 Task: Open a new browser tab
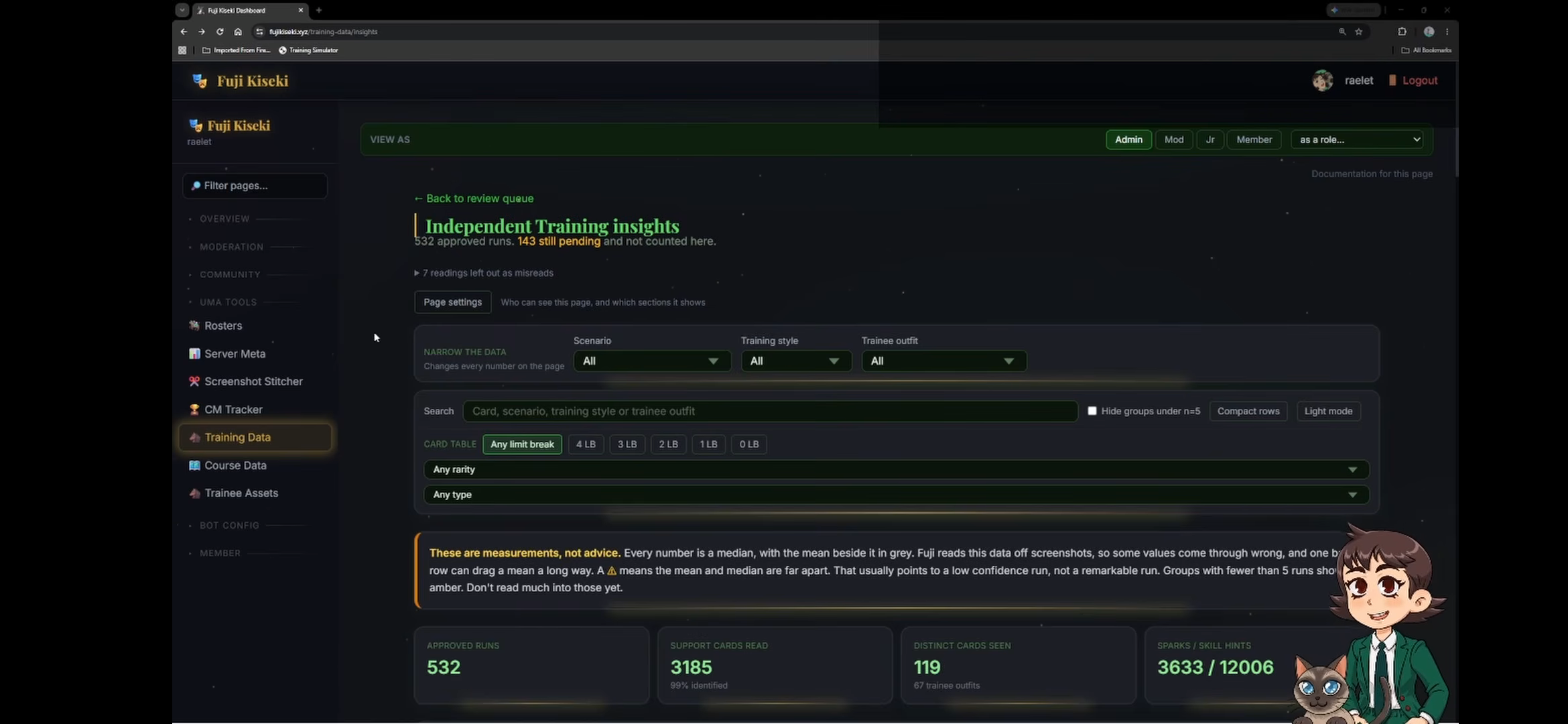click(x=319, y=10)
